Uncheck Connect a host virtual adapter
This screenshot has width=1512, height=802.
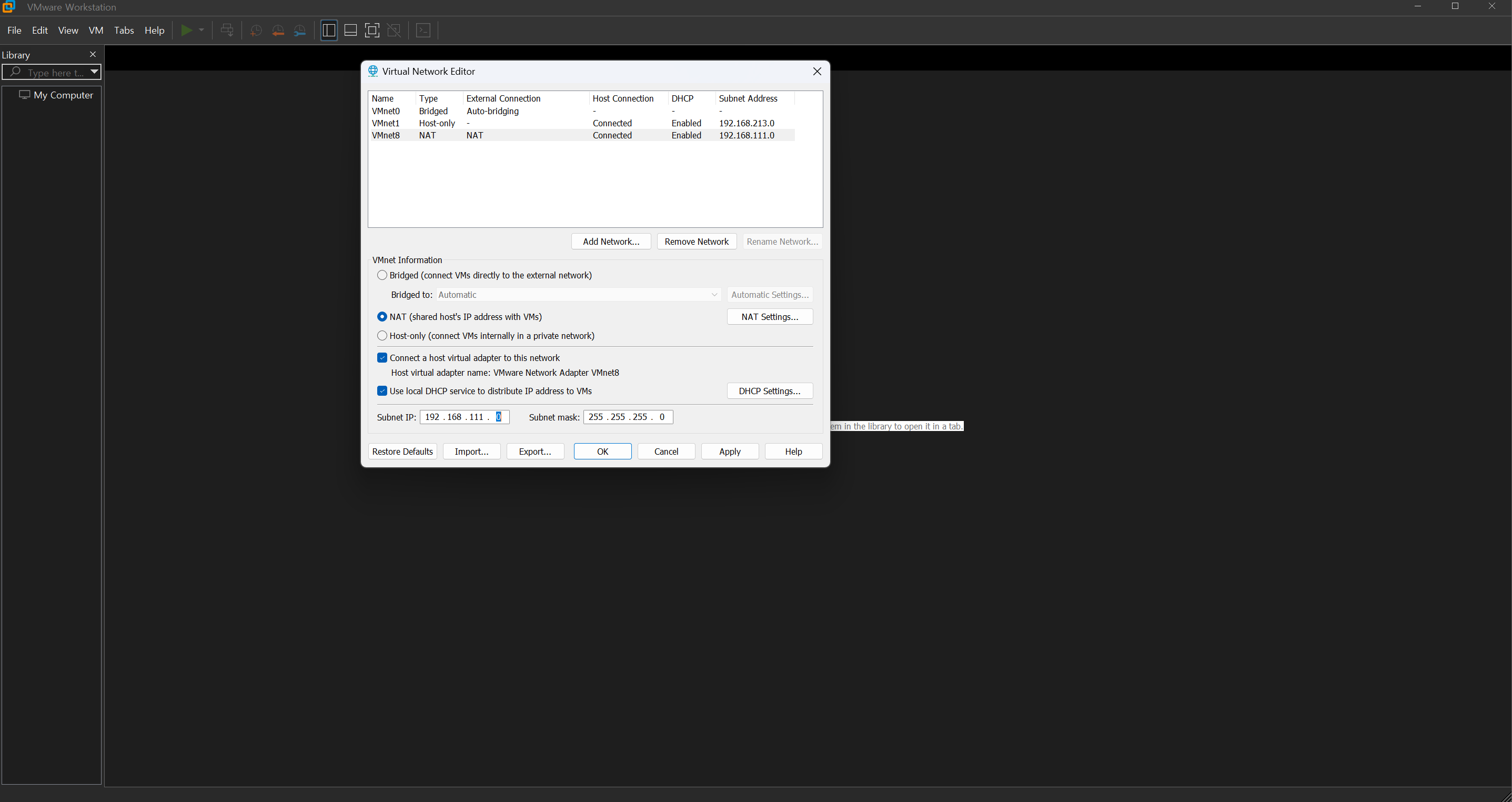coord(382,358)
